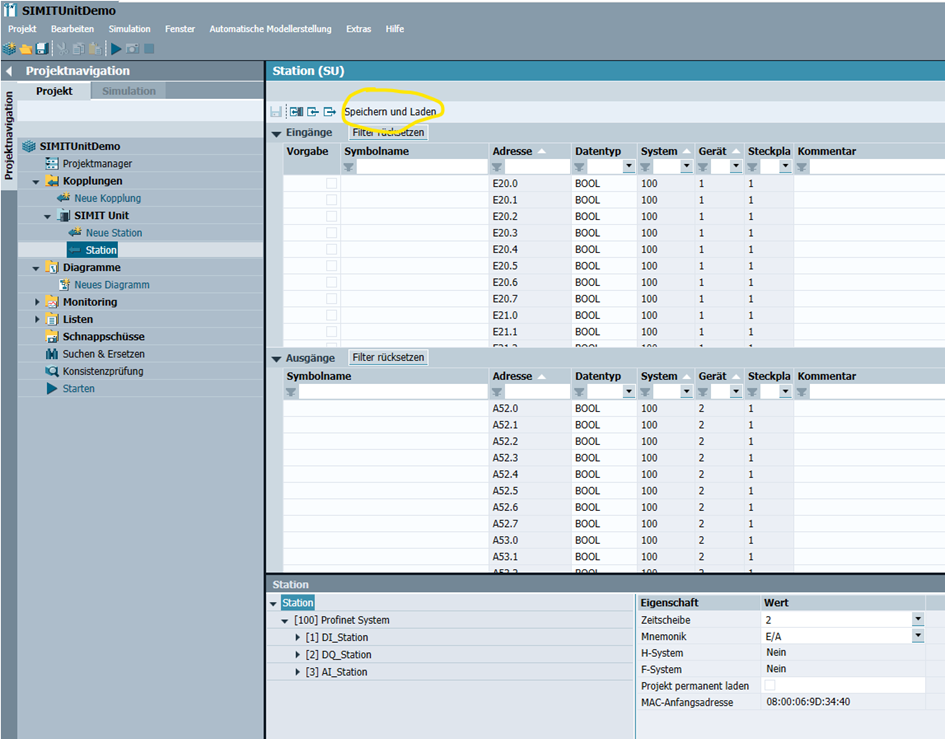This screenshot has width=945, height=739.
Task: Tick the Vorgabe checkbox for address E20.0
Action: [331, 184]
